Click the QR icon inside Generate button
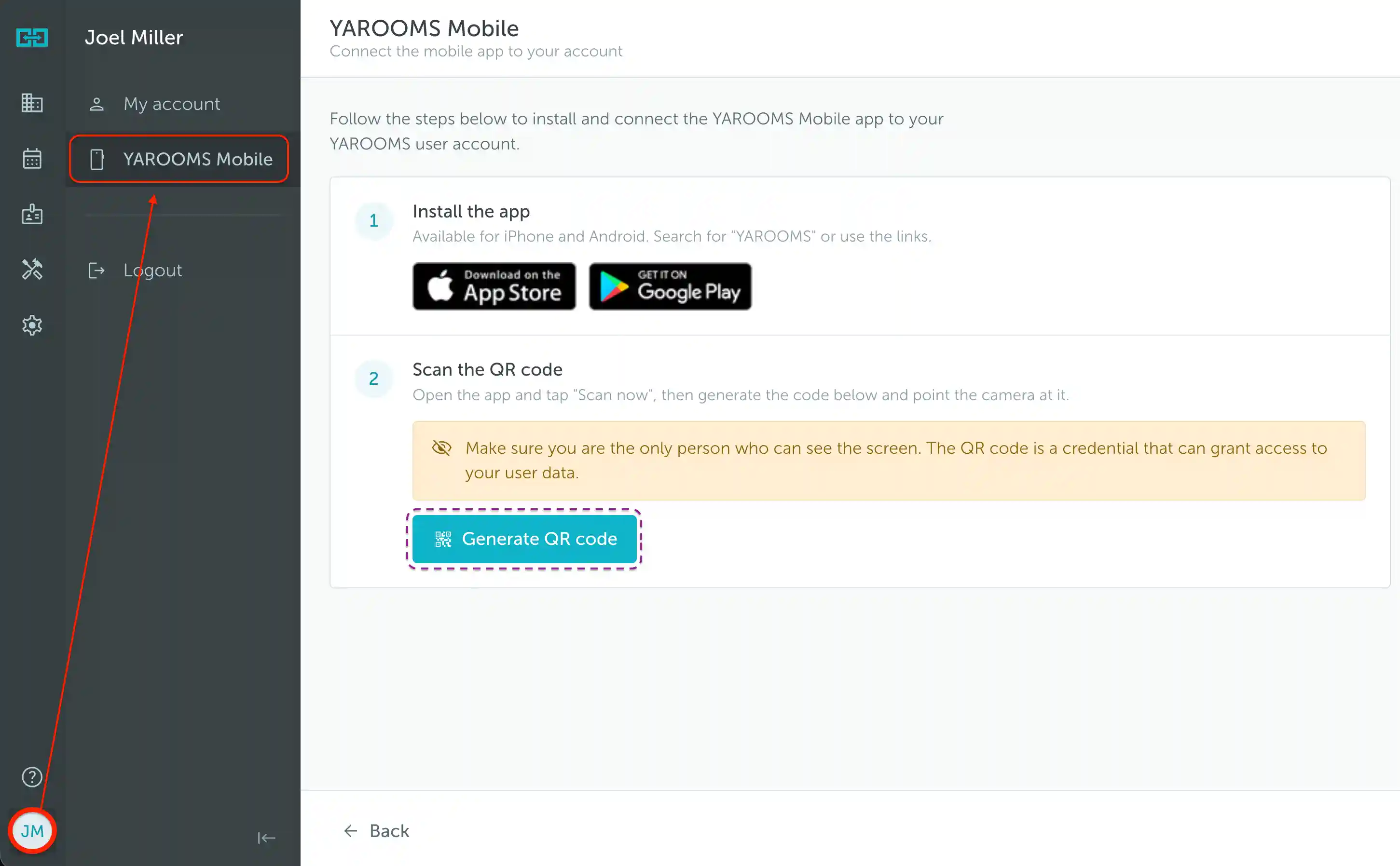The image size is (1400, 866). click(443, 539)
